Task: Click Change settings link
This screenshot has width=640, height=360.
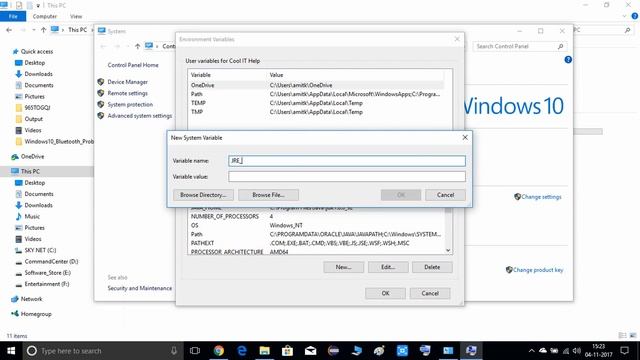Action: tap(541, 197)
